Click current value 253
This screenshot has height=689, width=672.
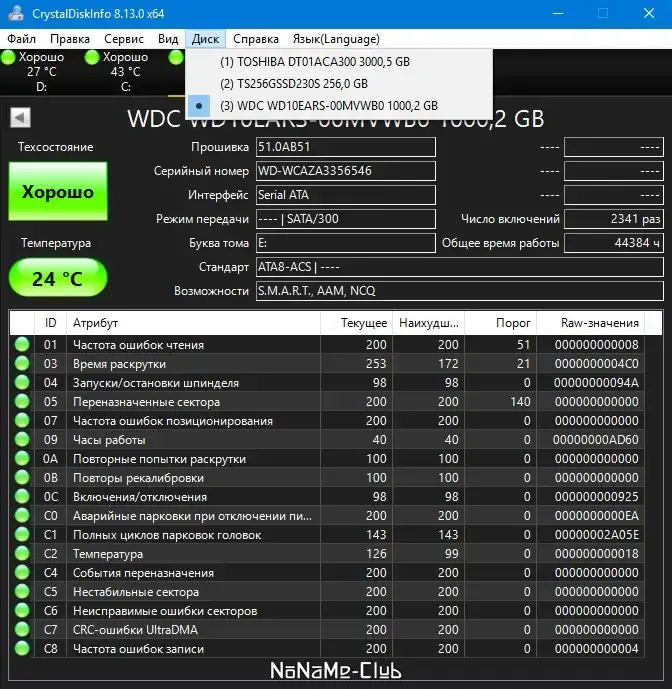tap(376, 363)
